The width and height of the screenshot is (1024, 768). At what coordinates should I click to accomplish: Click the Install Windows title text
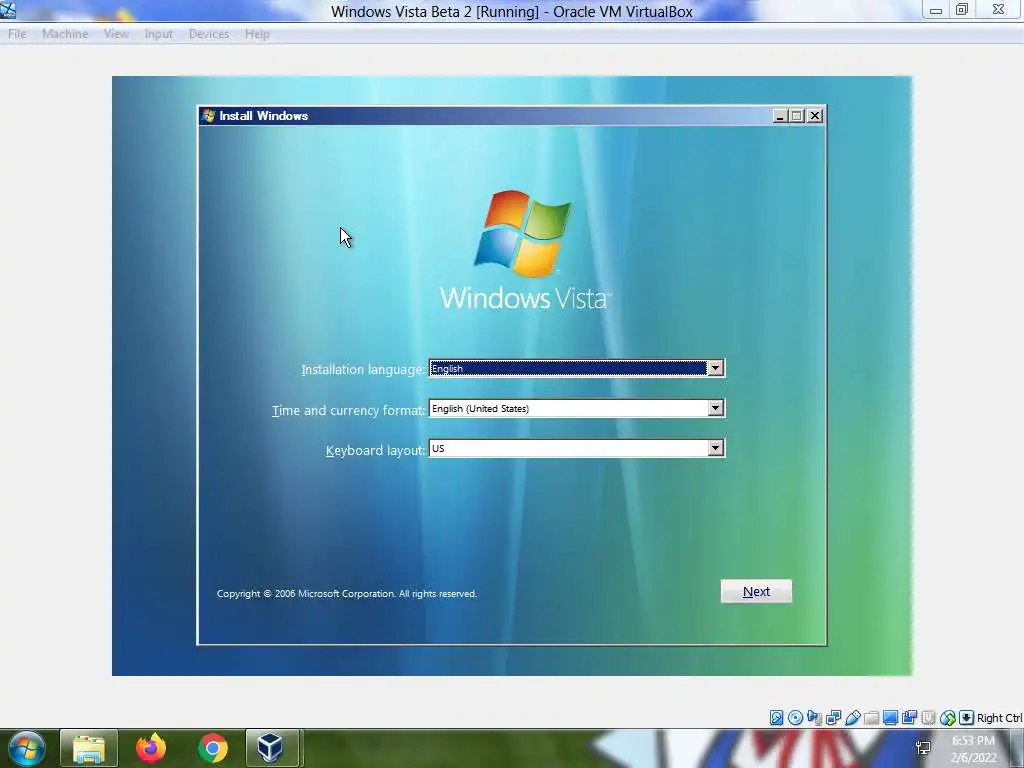tap(263, 116)
